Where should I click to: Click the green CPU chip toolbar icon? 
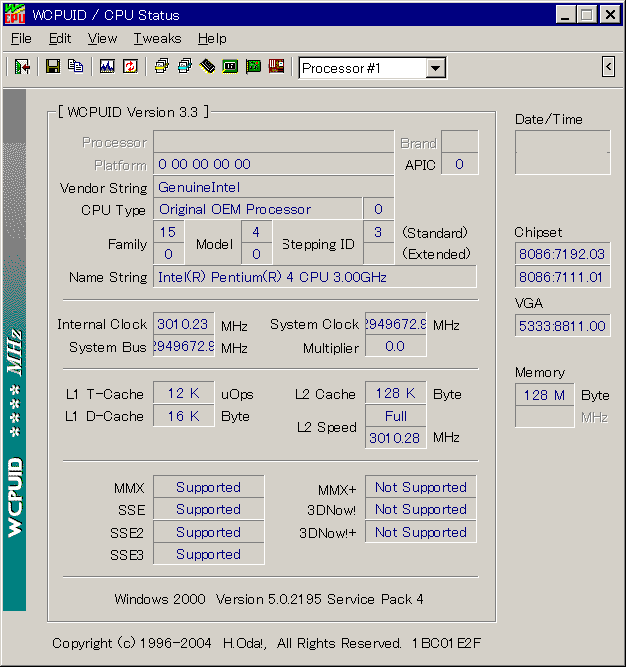(x=230, y=67)
